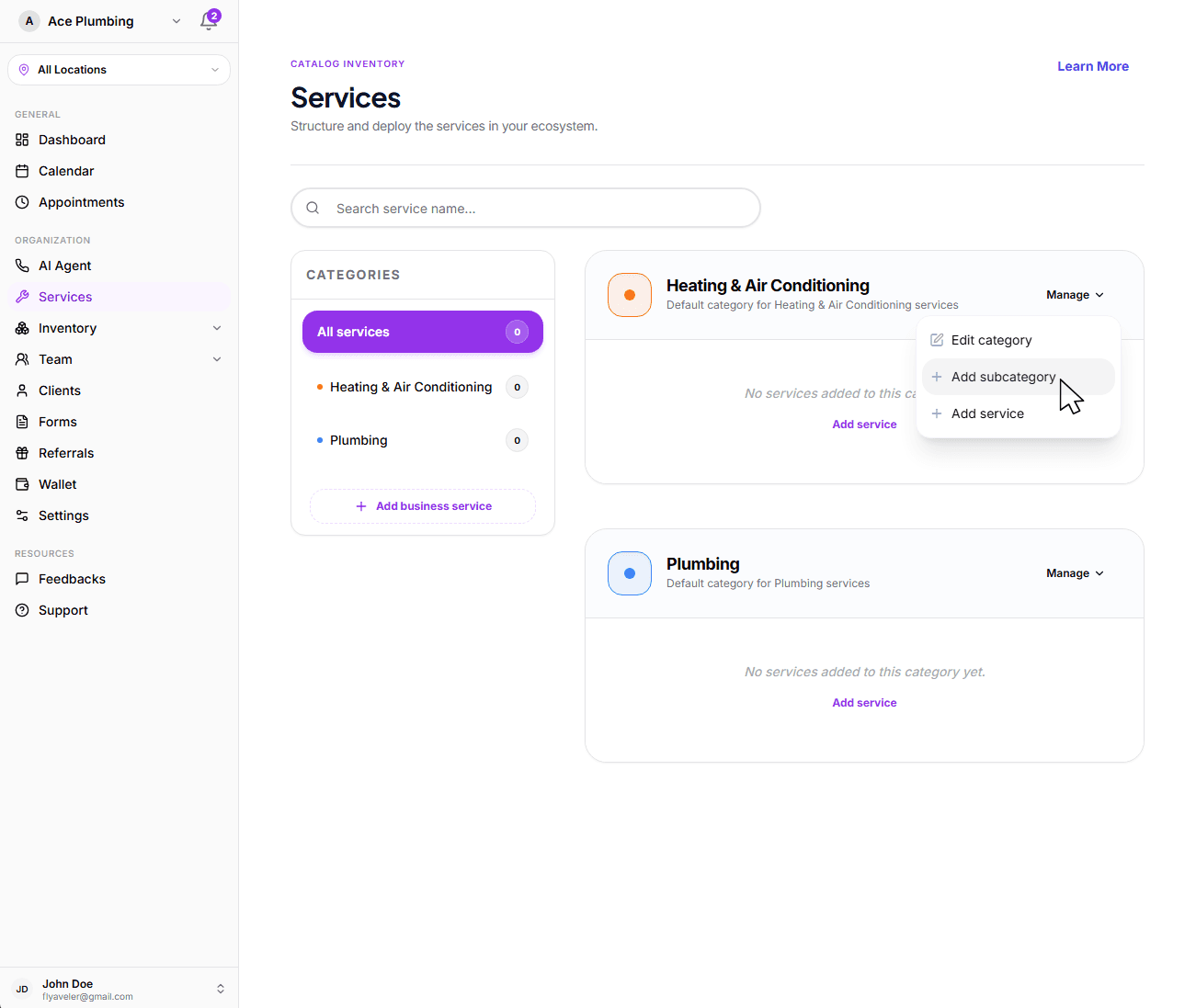1196x1008 pixels.
Task: Click the Learn More link
Action: 1092,66
